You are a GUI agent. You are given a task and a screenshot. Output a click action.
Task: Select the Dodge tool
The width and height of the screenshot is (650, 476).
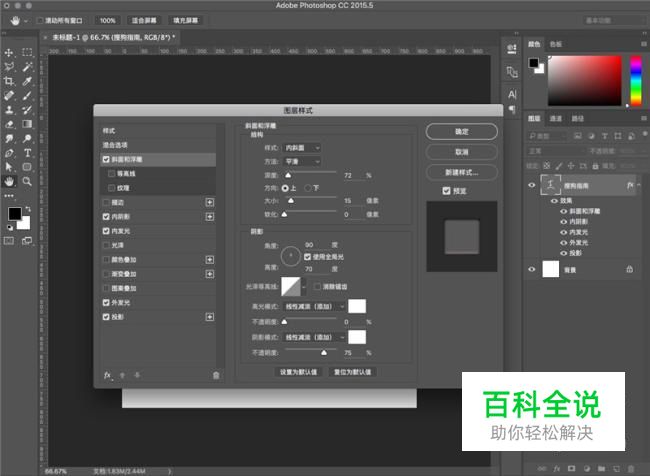(x=27, y=138)
